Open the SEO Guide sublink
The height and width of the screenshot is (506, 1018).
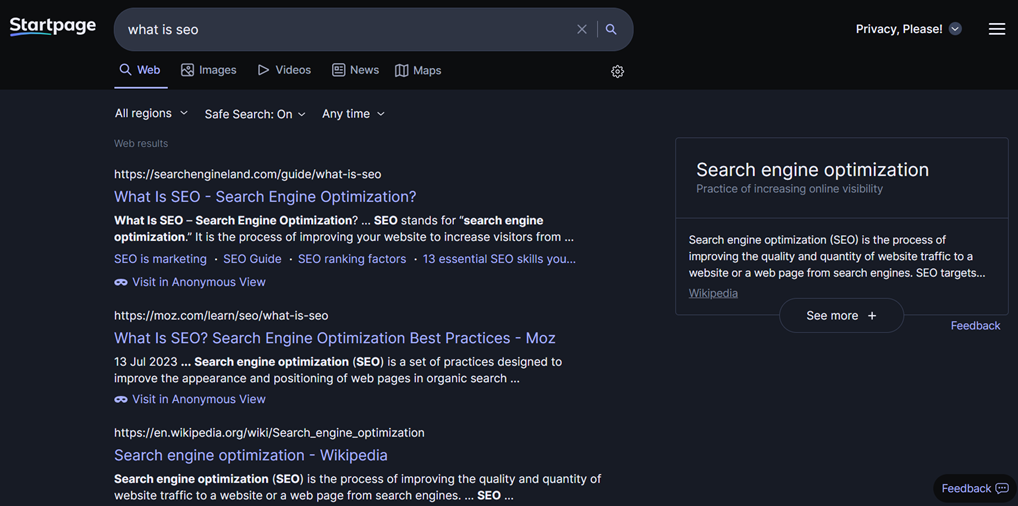tap(253, 259)
